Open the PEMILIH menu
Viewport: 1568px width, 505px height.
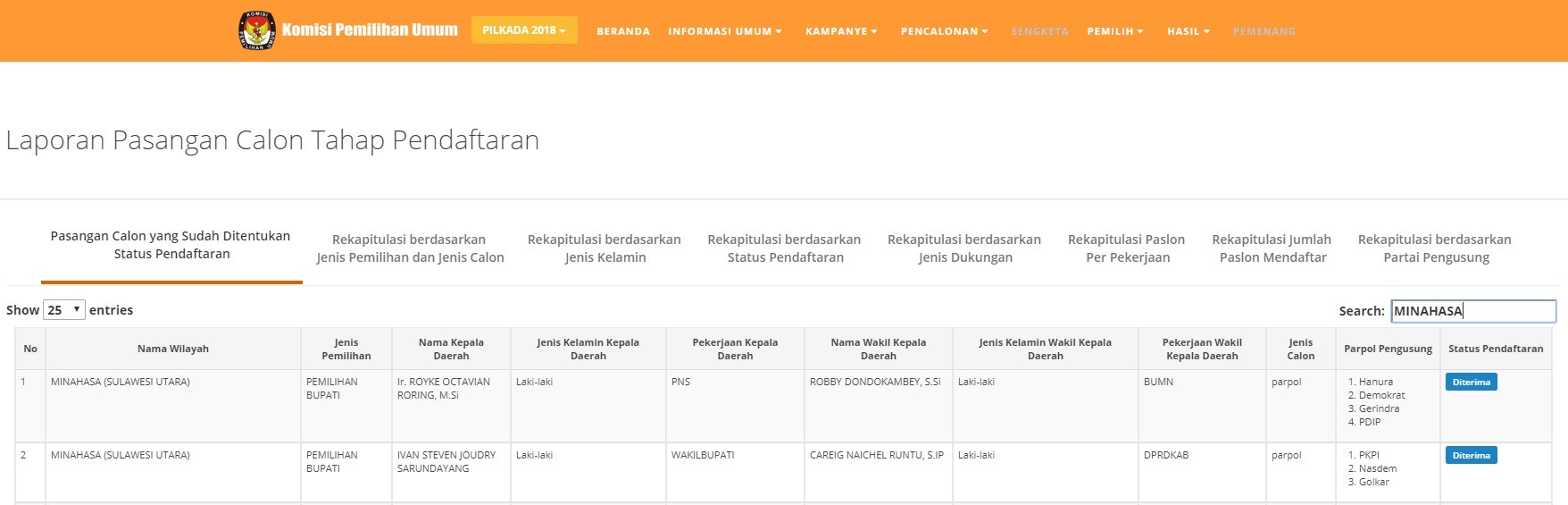coord(1114,31)
